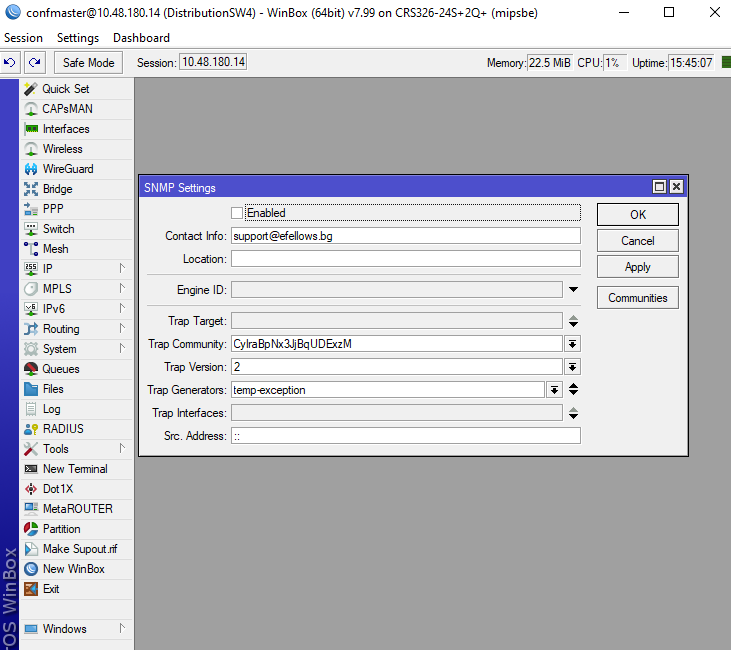The image size is (731, 650).
Task: Open the PPP icon
Action: 31,209
